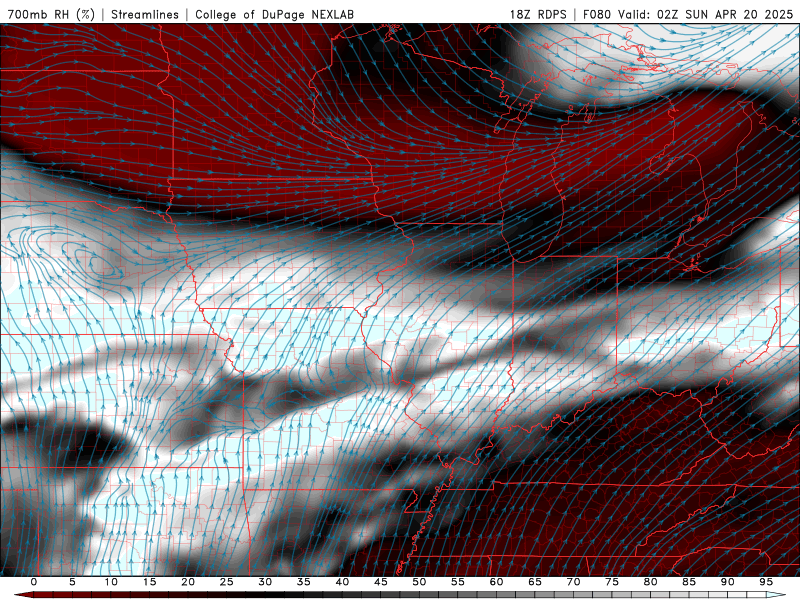Click the colorbar label "40"
800x600 pixels.
(342, 582)
